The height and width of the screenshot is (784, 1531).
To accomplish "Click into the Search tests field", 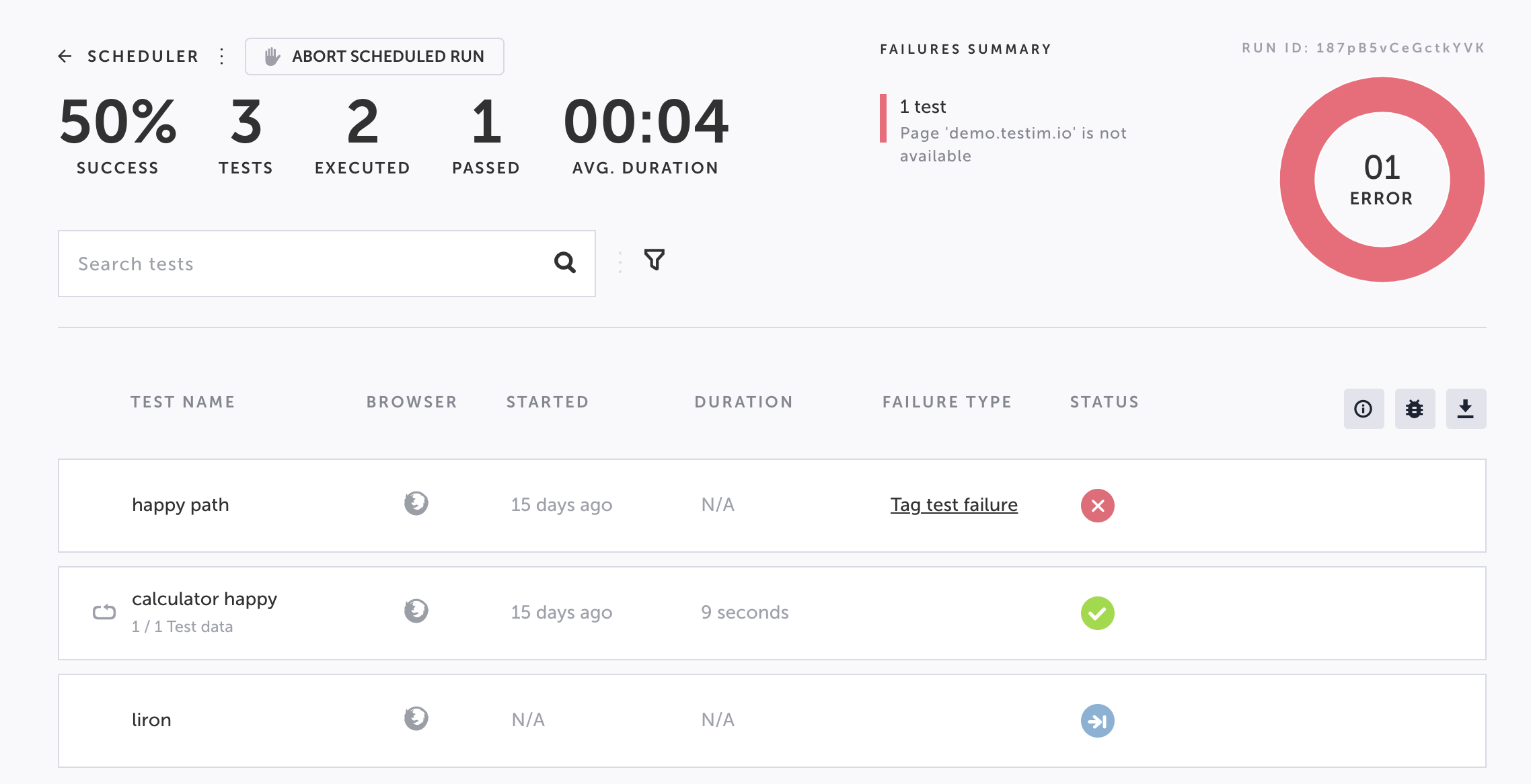I will click(x=303, y=264).
